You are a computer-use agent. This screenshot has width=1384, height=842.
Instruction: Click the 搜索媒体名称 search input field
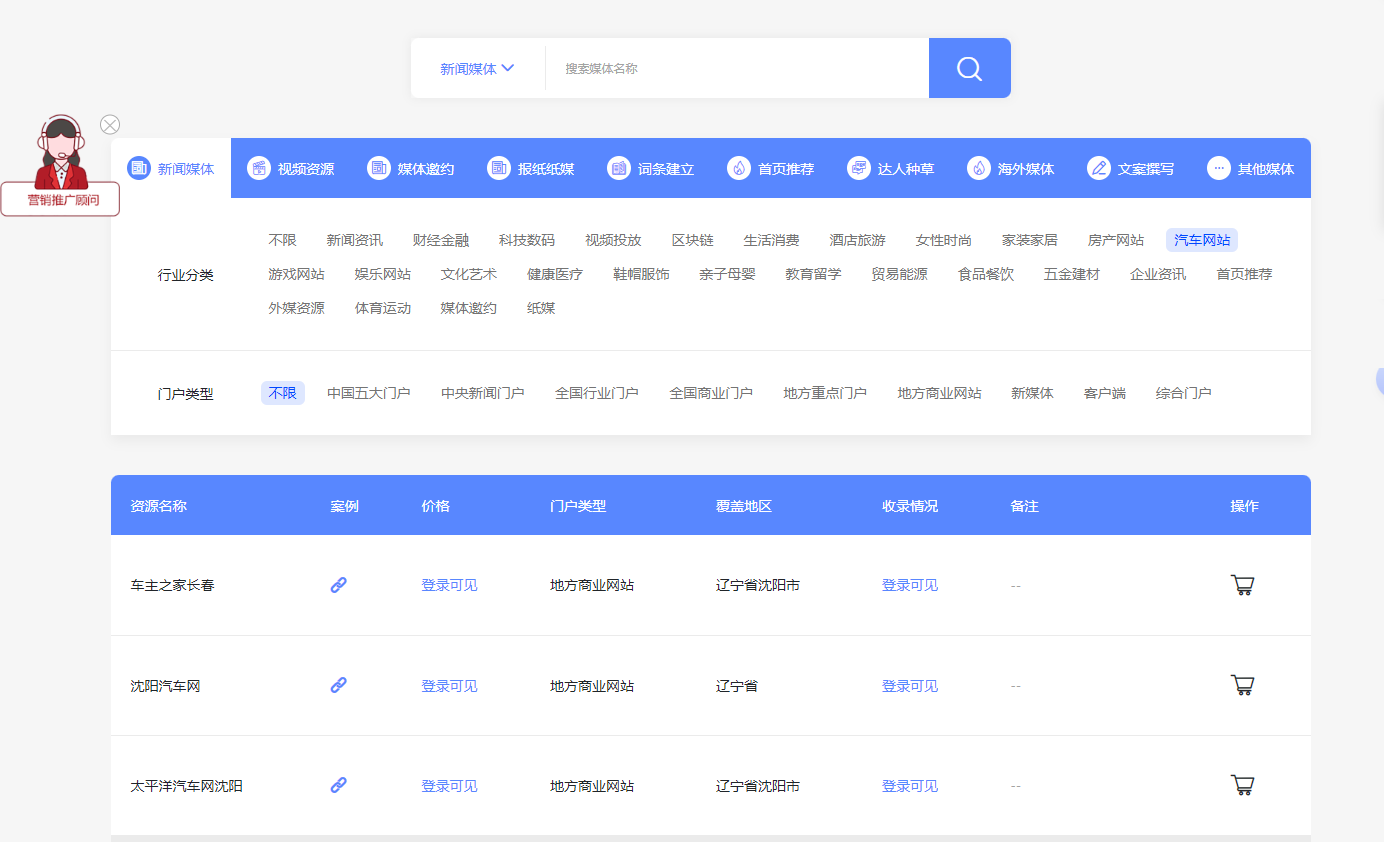tap(735, 69)
